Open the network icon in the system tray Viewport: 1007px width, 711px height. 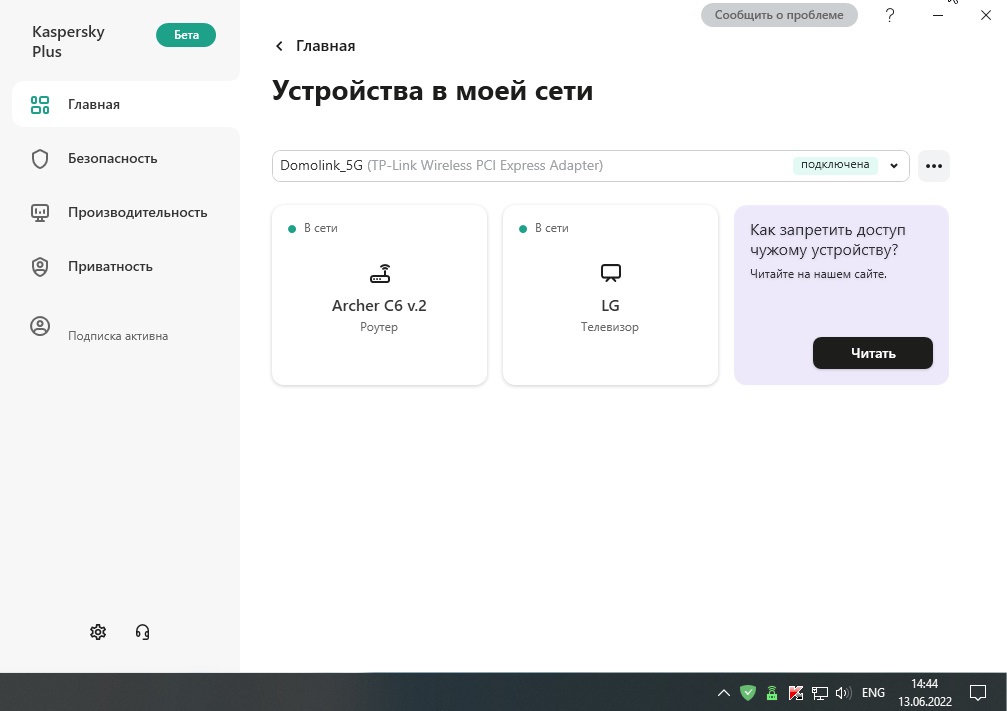point(819,692)
